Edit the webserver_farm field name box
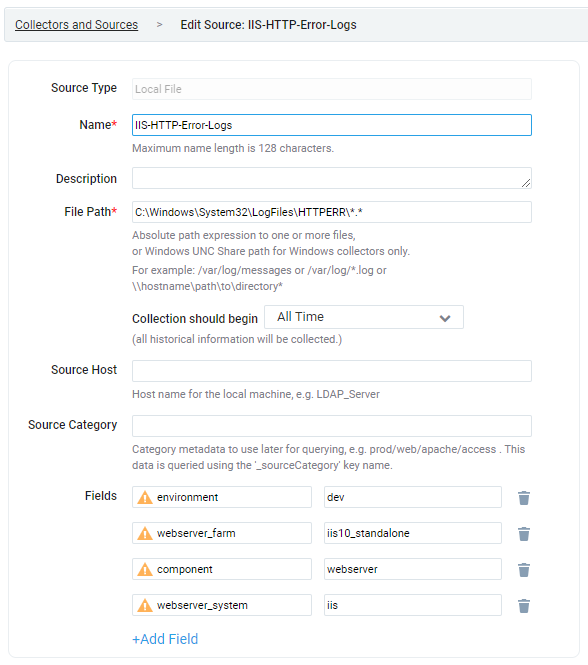Screen dimensions: 588x665 click(222, 533)
